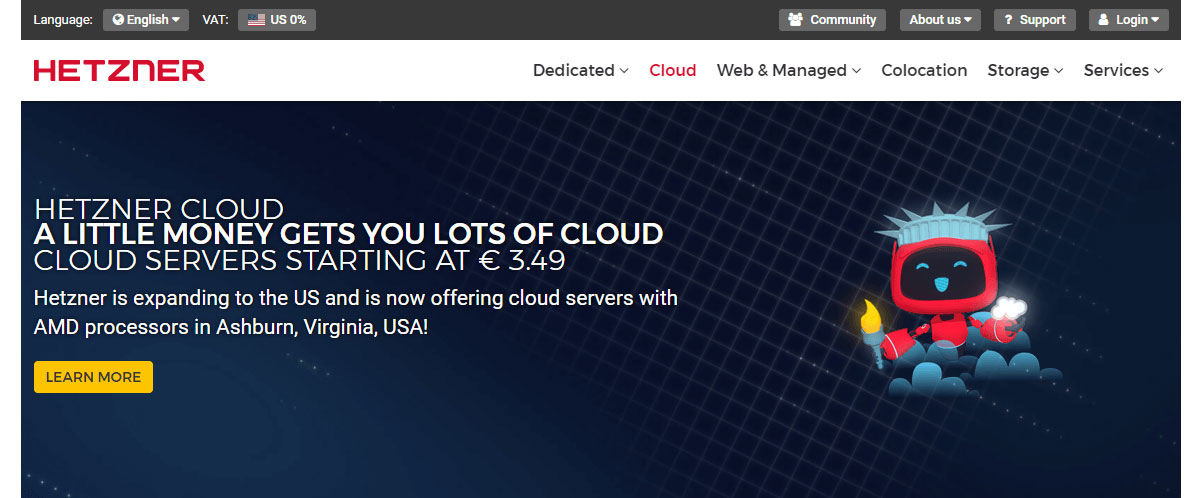Open the Support page
Screen dimensions: 1200x498
pyautogui.click(x=1035, y=20)
